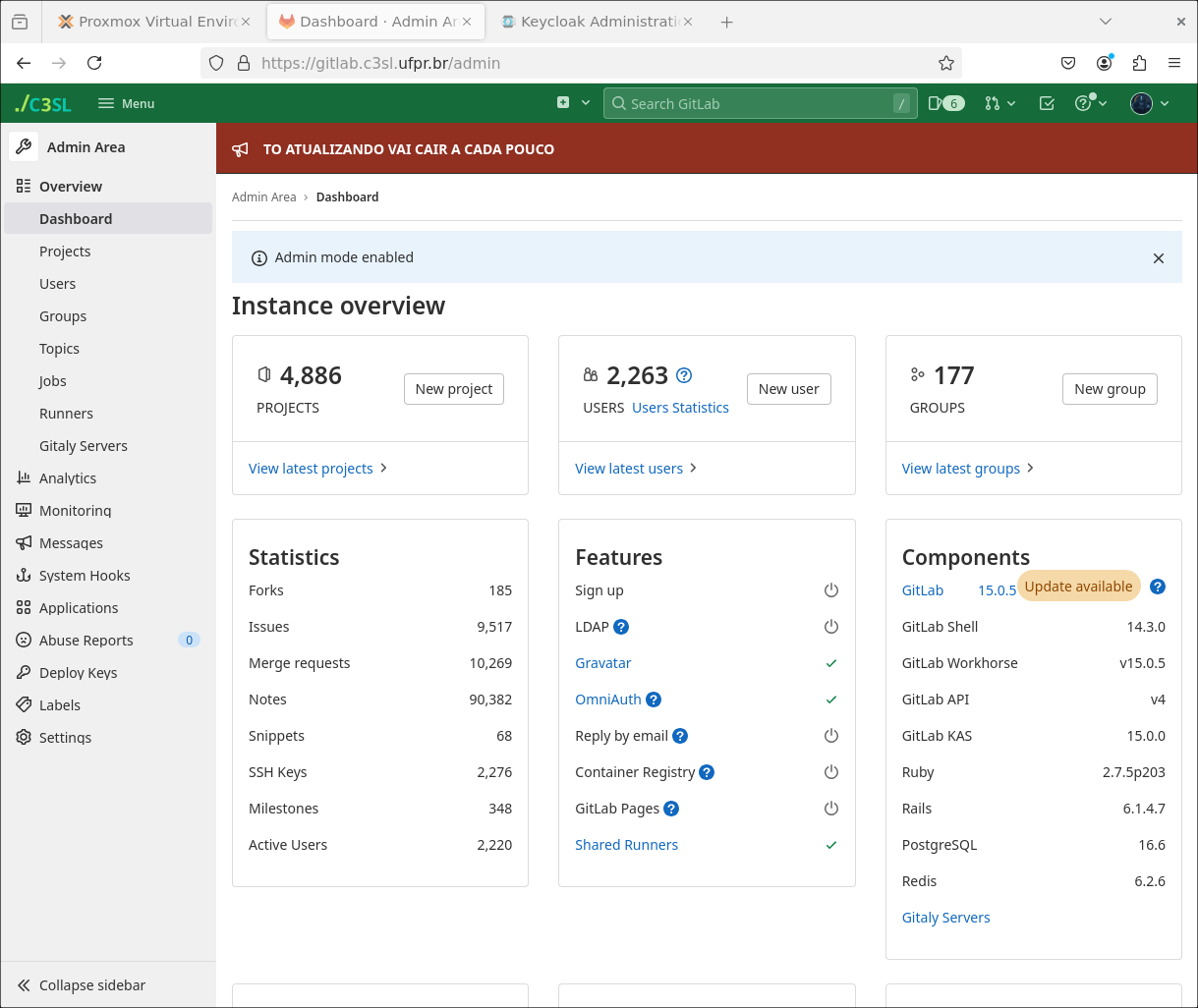Open the user avatar dropdown menu
The image size is (1198, 1008).
(1149, 103)
